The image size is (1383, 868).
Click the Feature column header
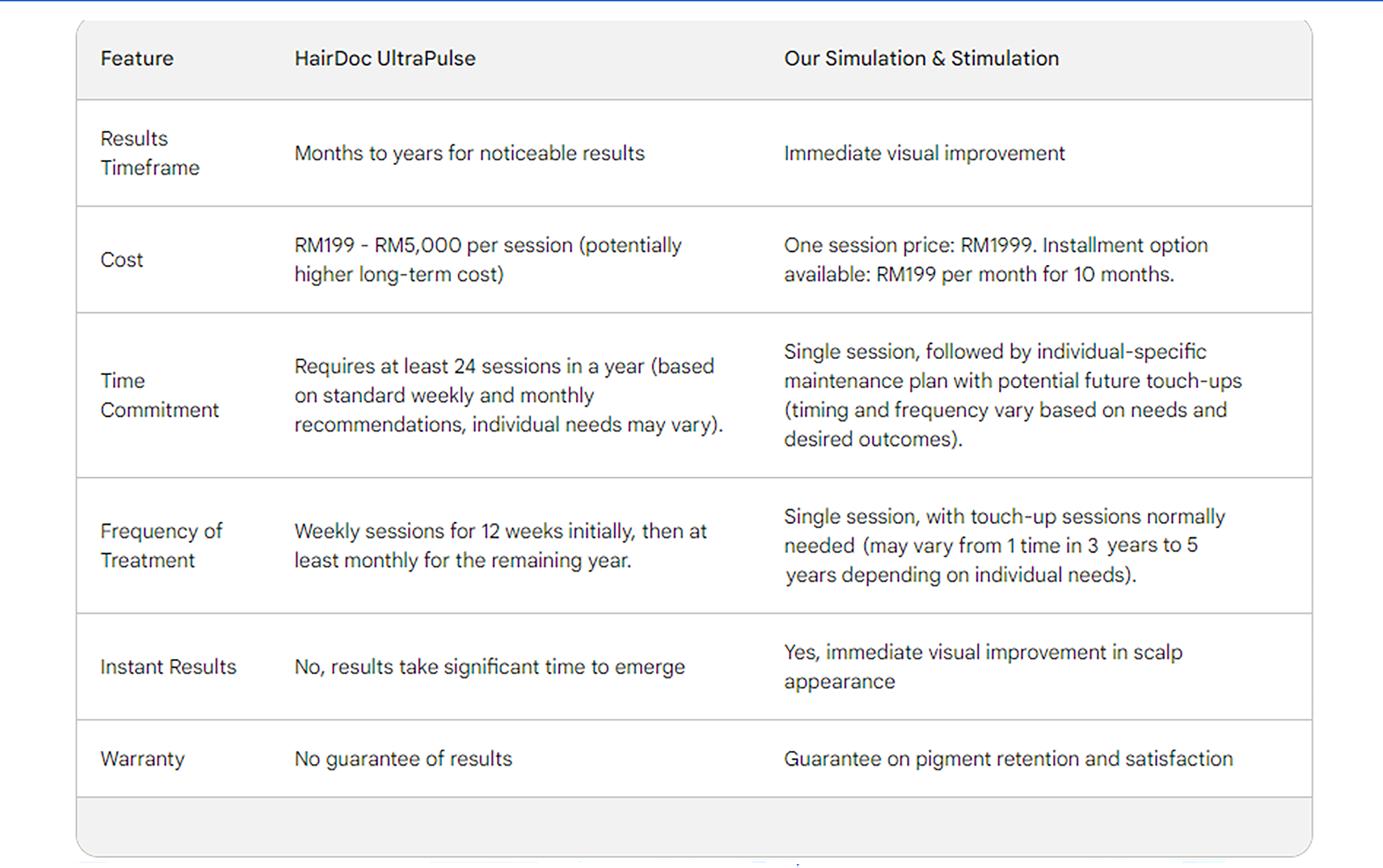click(137, 59)
